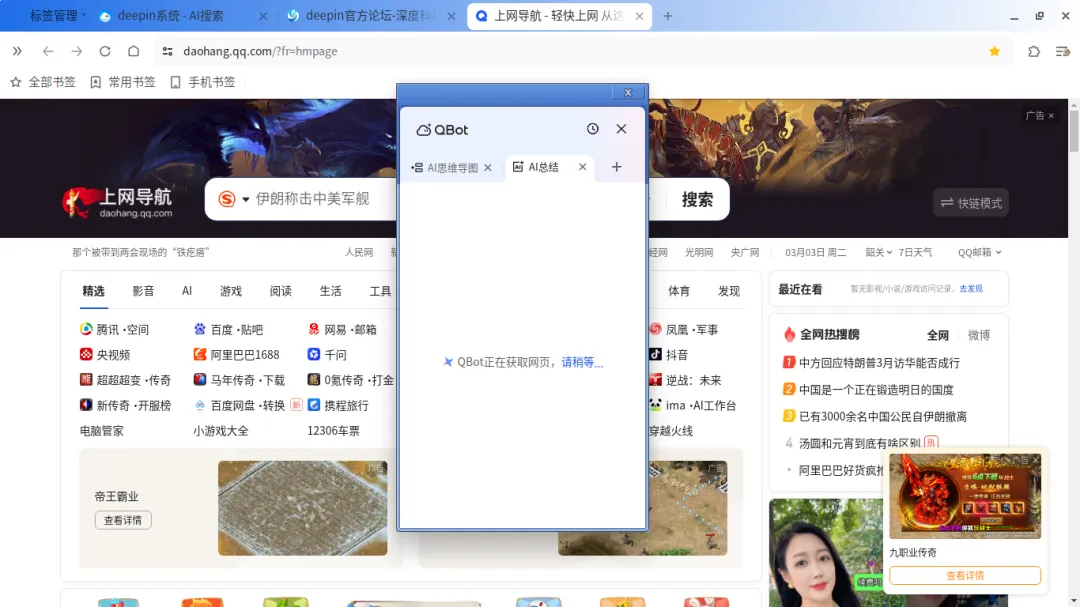Open home page with house icon
Viewport: 1080px width, 607px height.
(x=134, y=51)
